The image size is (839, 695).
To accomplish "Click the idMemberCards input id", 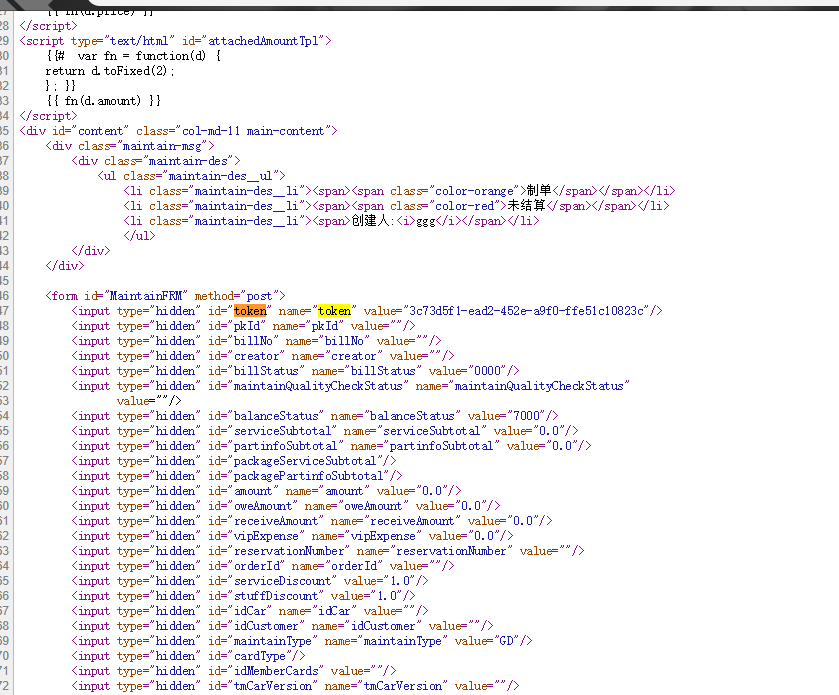I will pyautogui.click(x=276, y=671).
